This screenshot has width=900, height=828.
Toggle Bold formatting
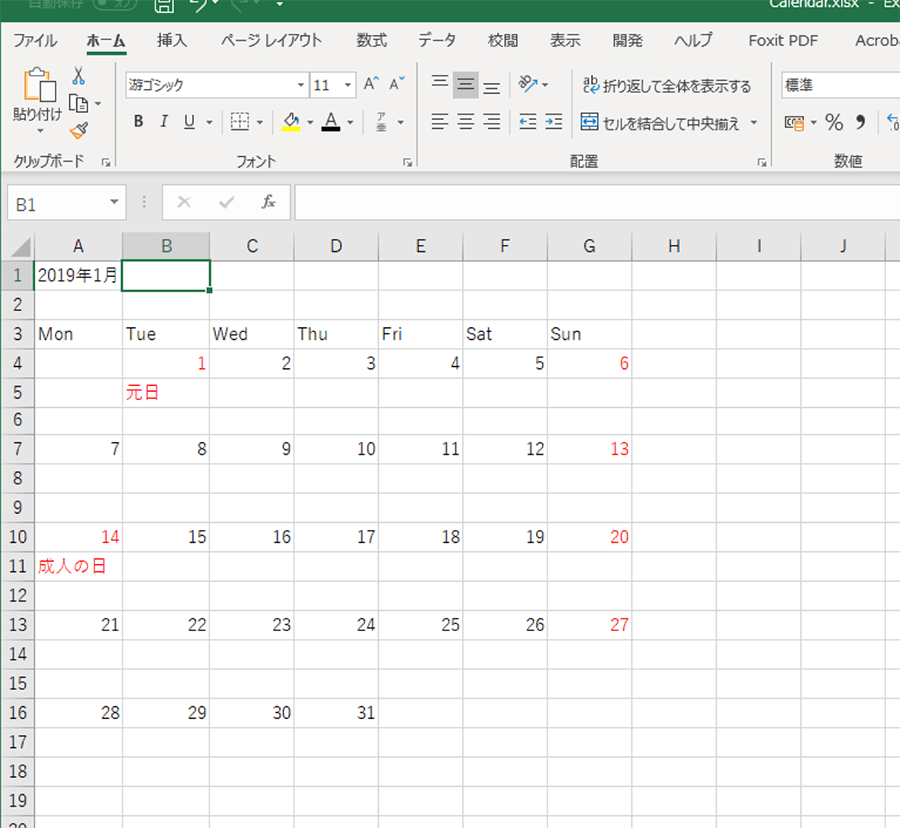point(138,122)
